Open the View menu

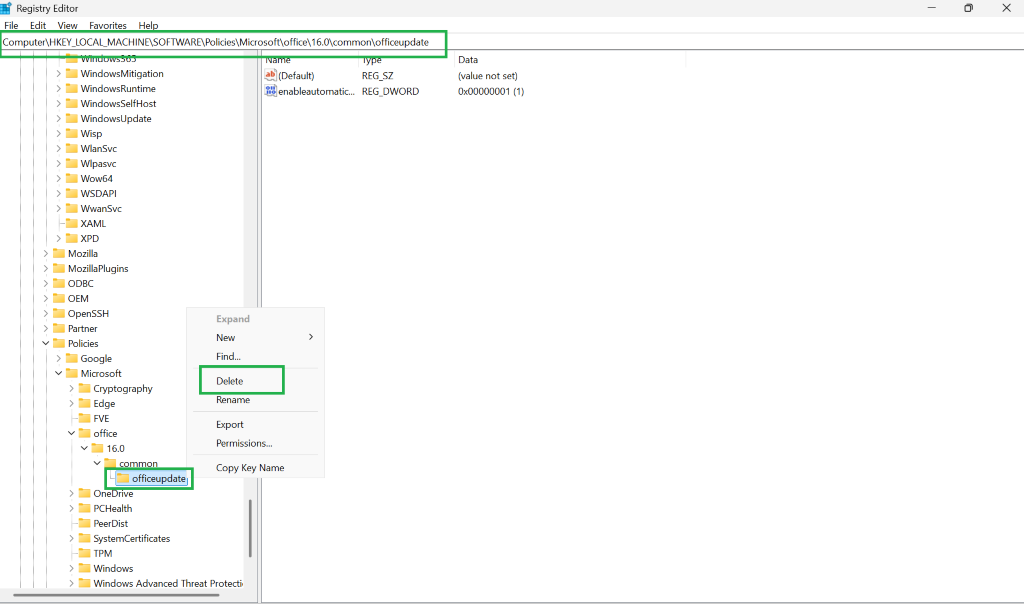pyautogui.click(x=67, y=25)
